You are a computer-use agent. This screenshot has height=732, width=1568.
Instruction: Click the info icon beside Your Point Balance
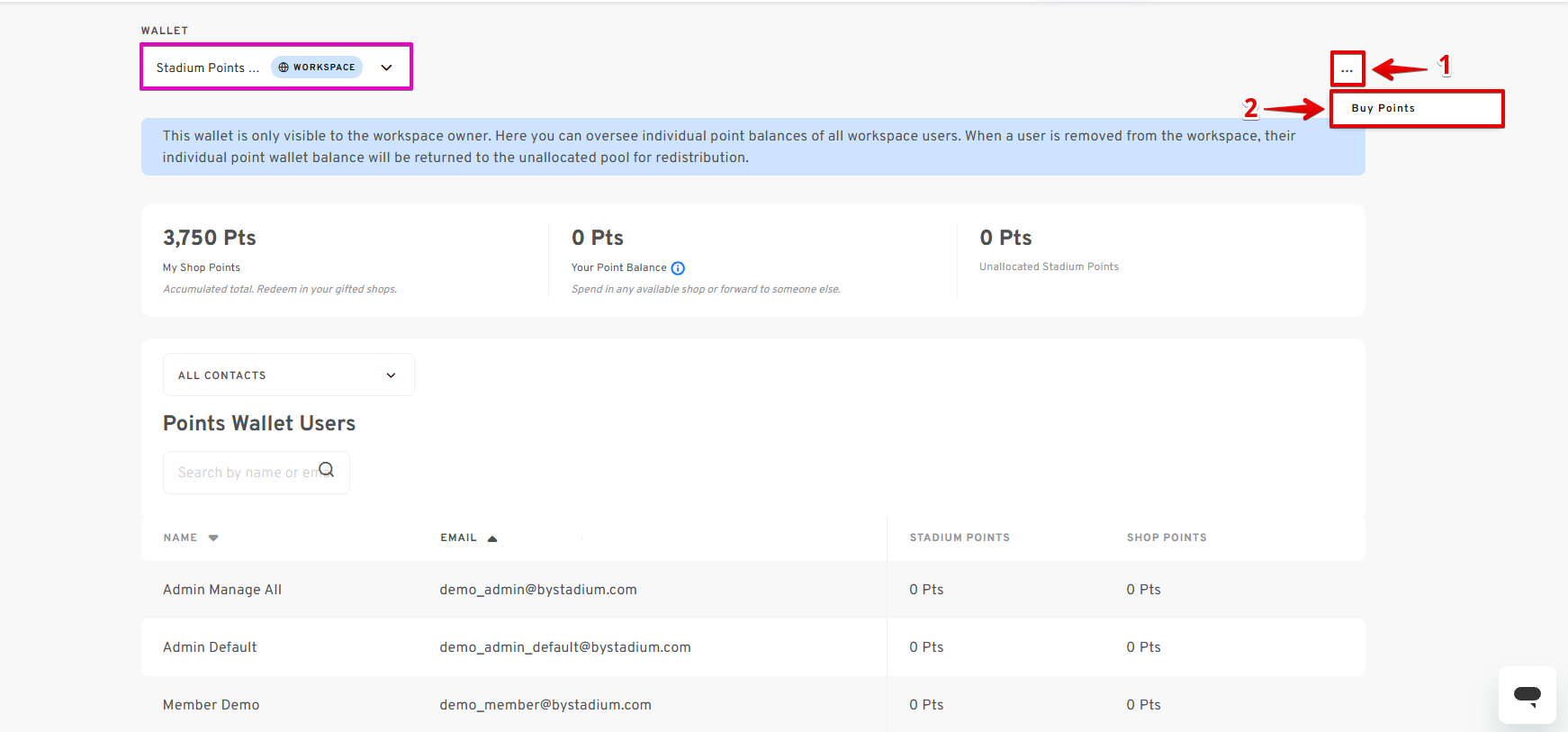[678, 268]
